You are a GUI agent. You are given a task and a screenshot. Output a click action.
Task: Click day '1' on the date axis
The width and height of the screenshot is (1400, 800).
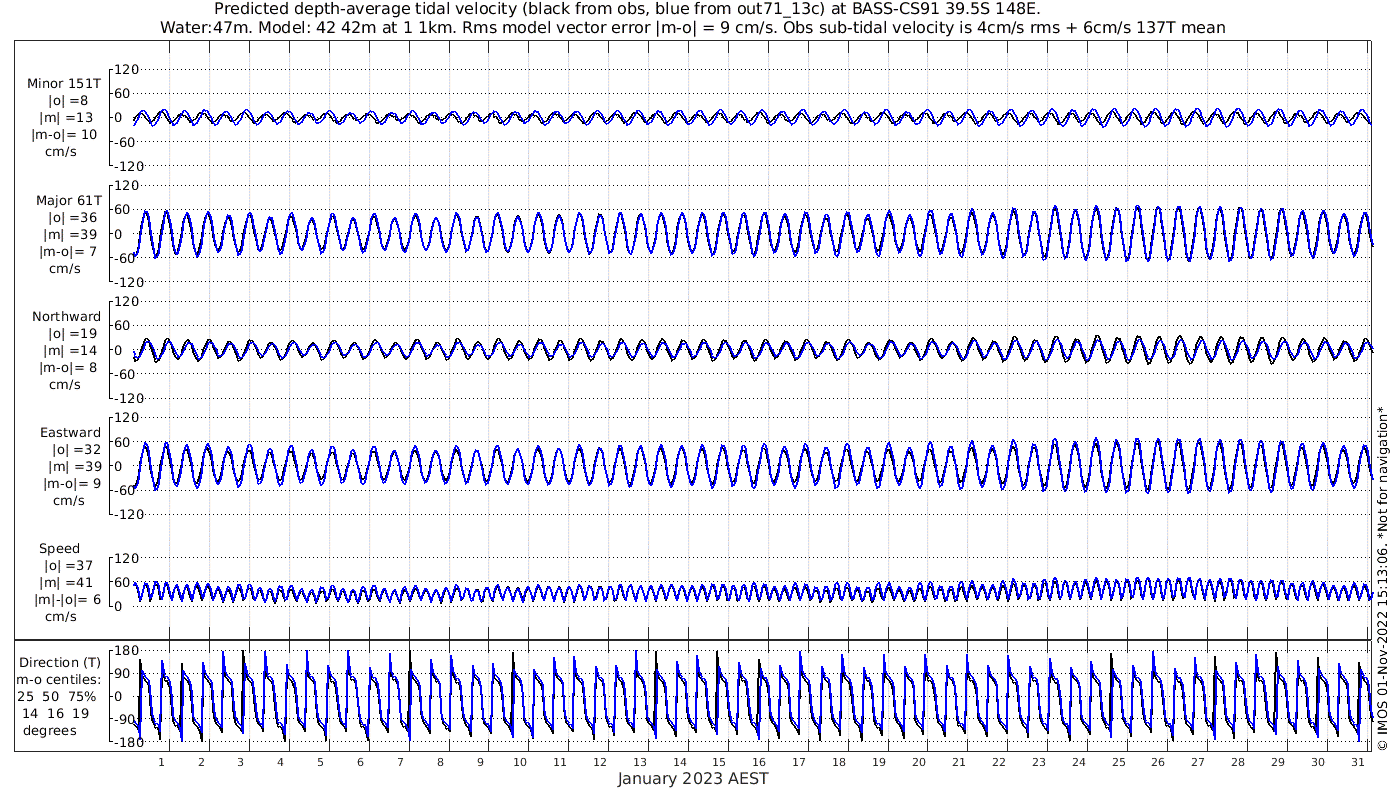tap(161, 761)
